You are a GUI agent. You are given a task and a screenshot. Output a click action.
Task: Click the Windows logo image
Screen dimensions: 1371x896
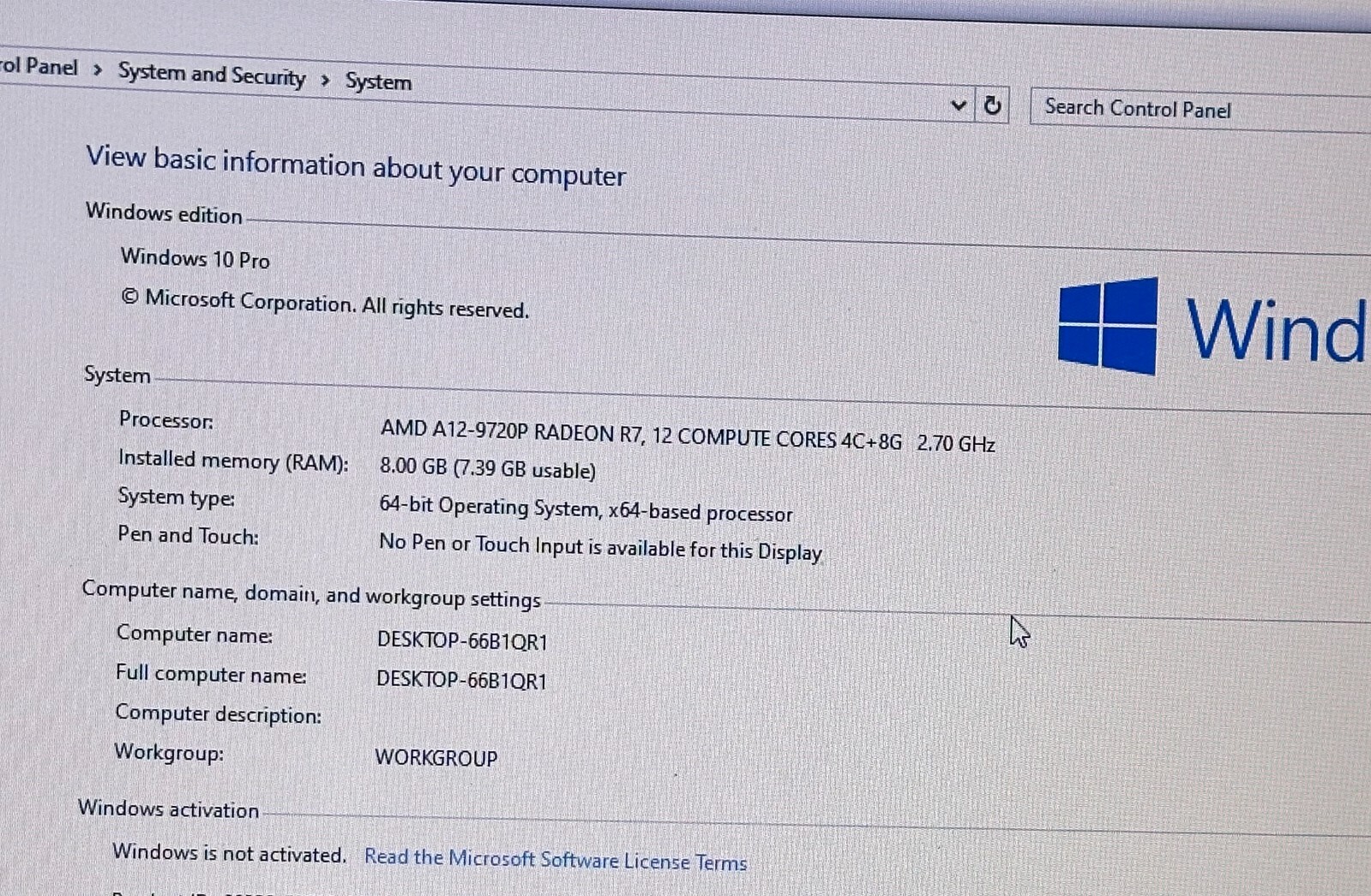point(1108,325)
